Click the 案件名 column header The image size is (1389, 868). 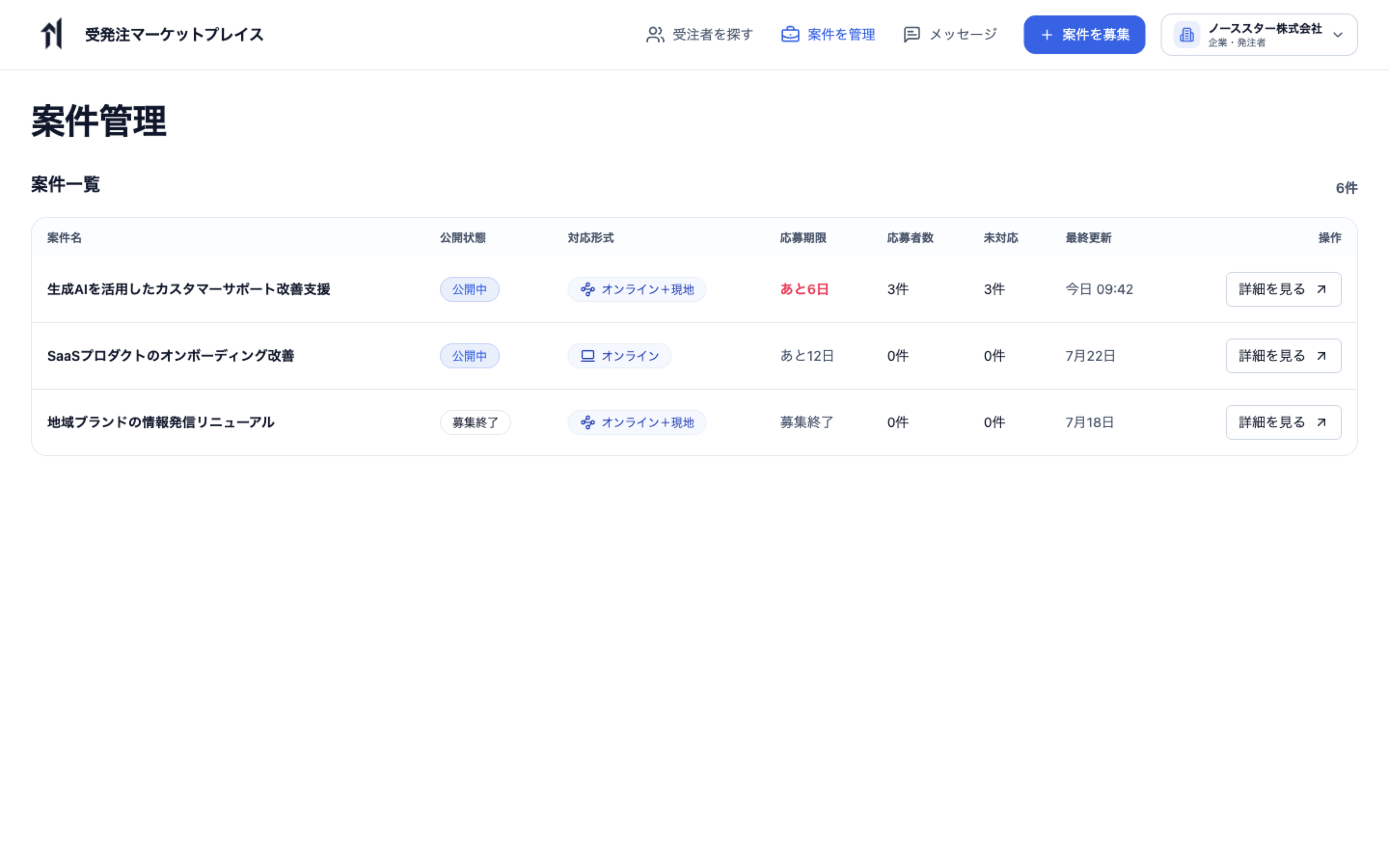coord(64,238)
